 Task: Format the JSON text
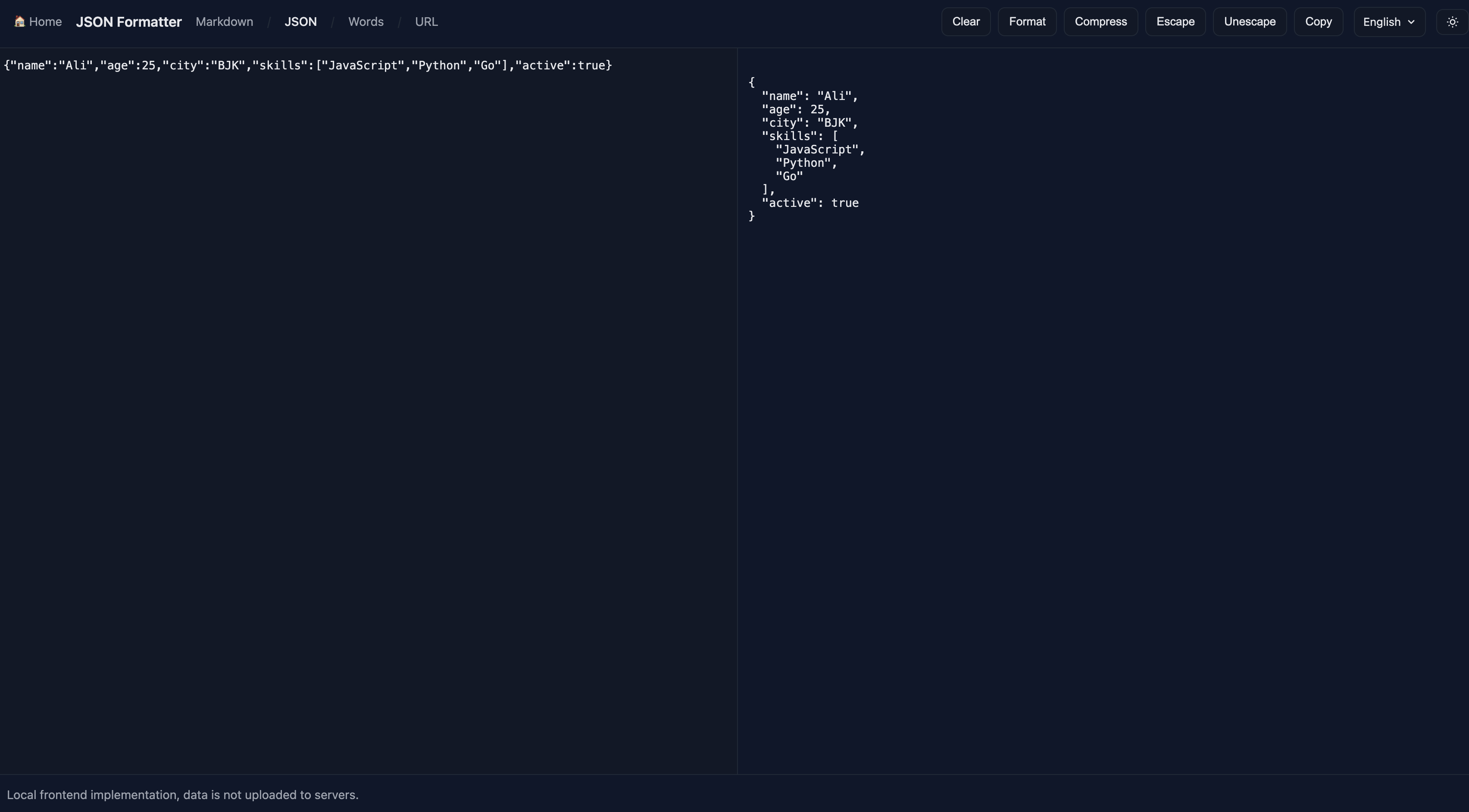1027,21
